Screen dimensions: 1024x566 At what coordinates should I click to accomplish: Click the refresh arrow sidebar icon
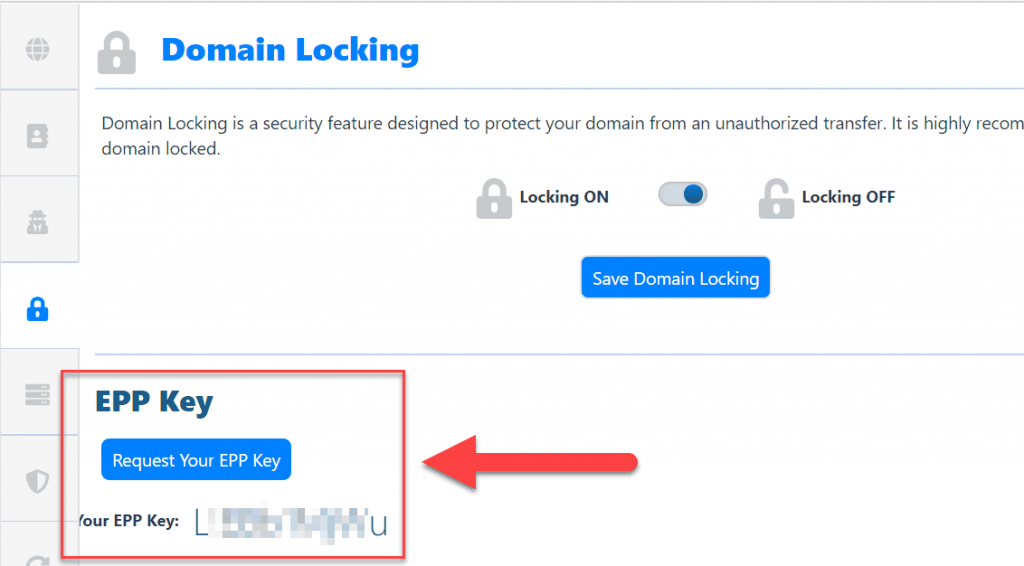38,558
